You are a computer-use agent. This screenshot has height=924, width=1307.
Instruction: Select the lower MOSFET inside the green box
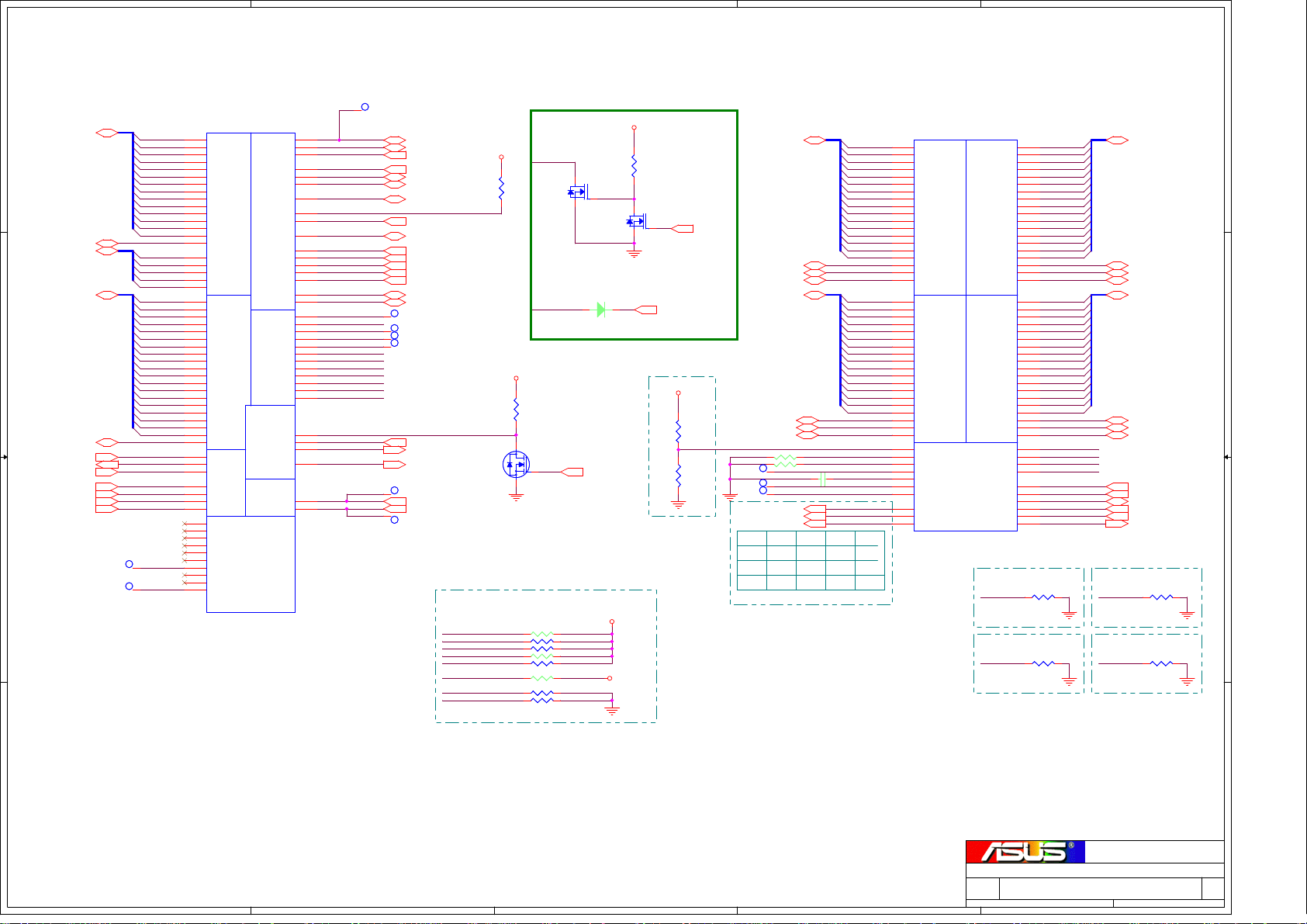tap(638, 221)
